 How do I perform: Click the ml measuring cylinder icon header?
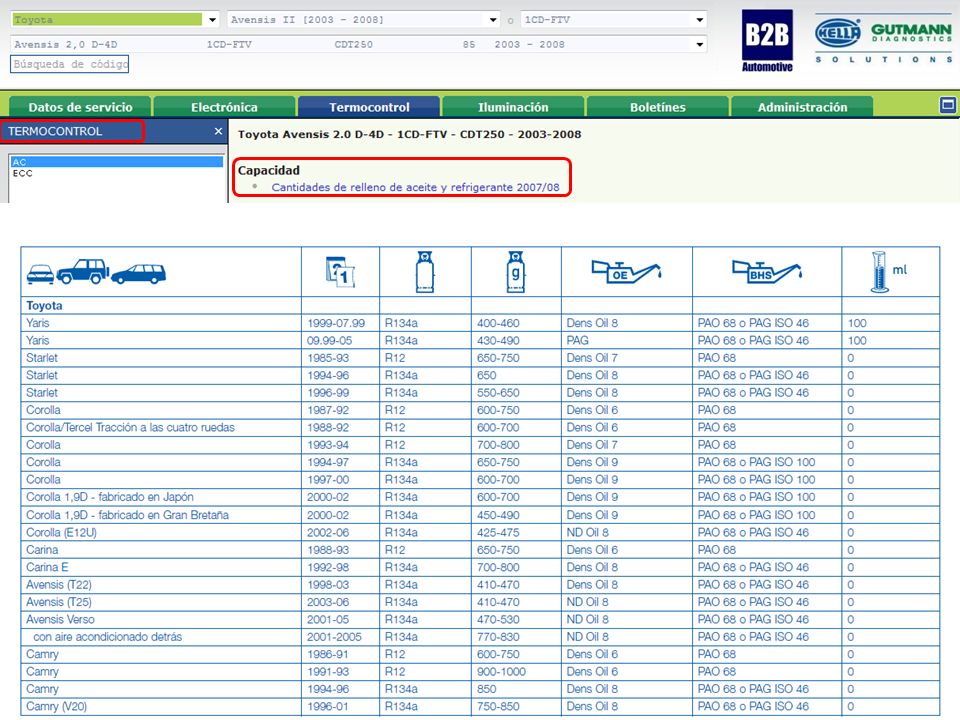[888, 272]
